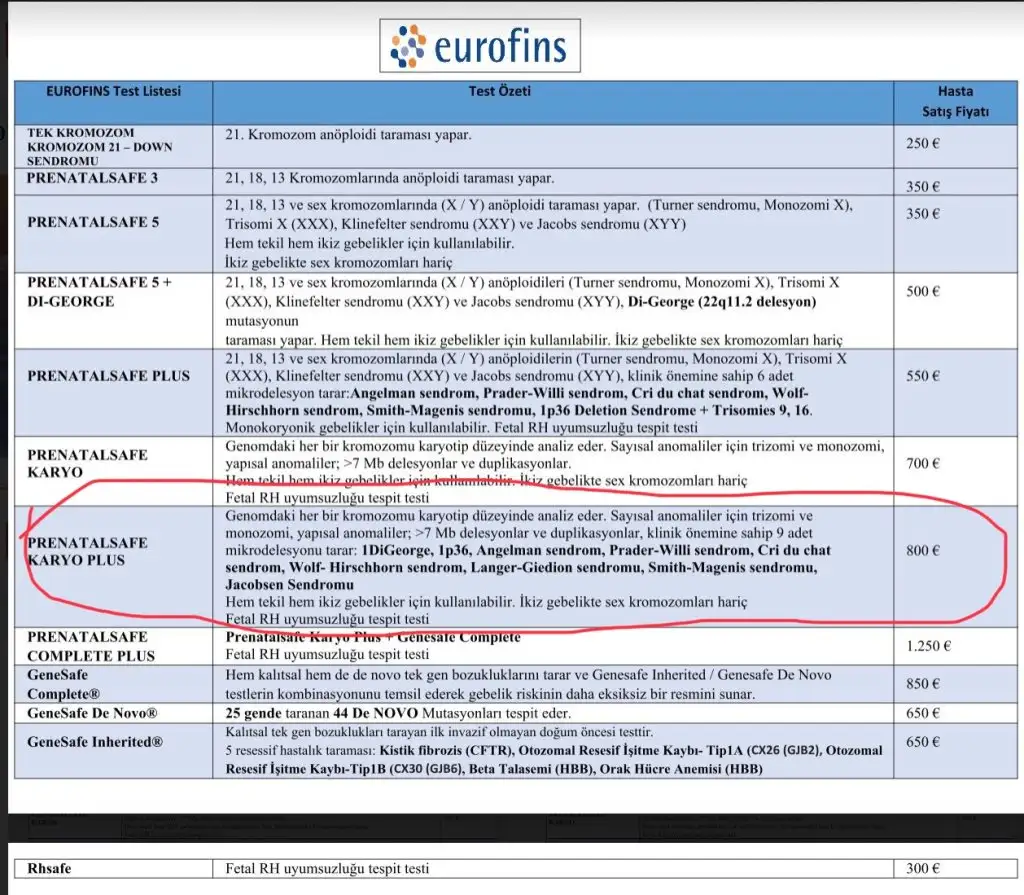Screen dimensions: 1024x895
Task: Click the PRENATALSAFE 3 test name
Action: point(94,179)
